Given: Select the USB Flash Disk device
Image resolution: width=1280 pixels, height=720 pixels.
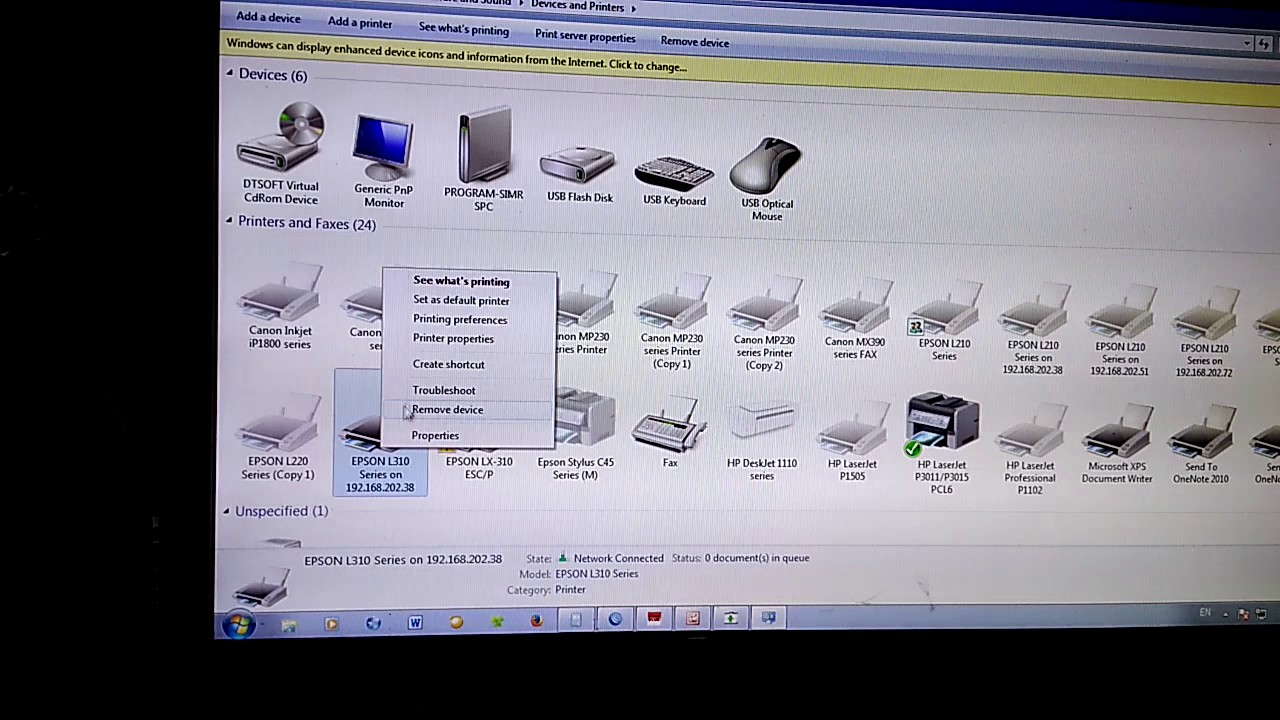Looking at the screenshot, I should point(579,174).
